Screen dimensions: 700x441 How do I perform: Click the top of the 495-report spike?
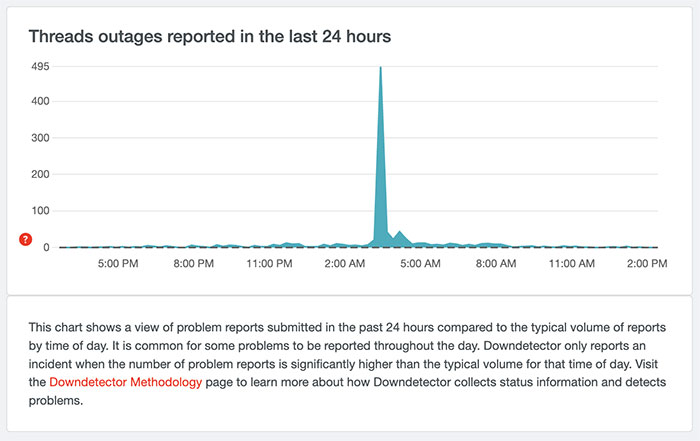[380, 68]
